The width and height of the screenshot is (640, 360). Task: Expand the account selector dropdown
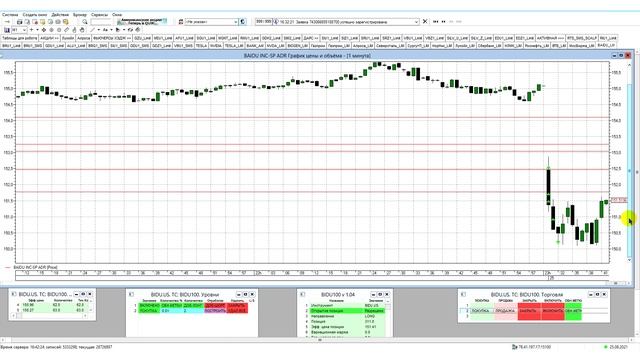click(x=236, y=22)
